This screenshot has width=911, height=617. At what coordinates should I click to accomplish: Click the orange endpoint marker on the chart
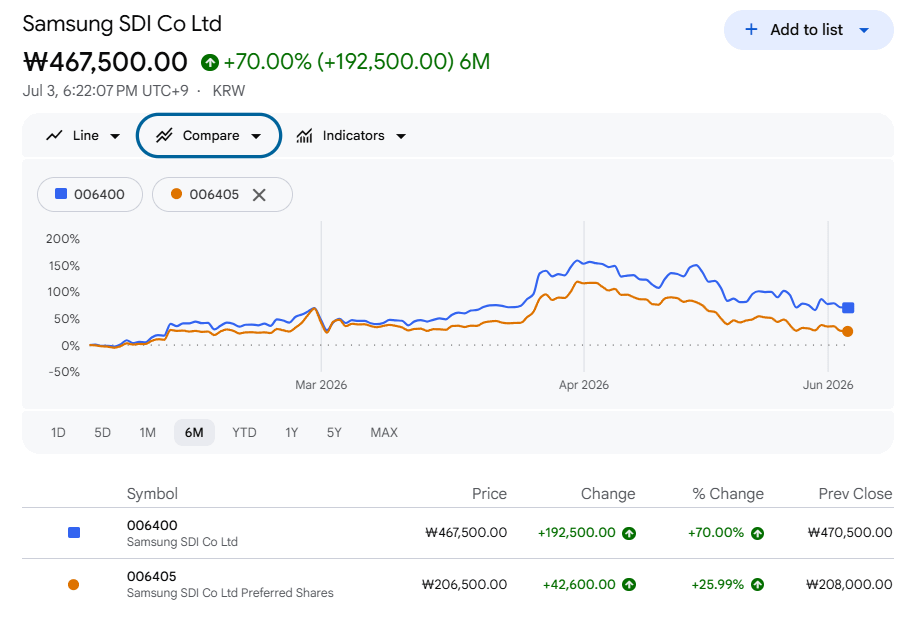coord(848,331)
